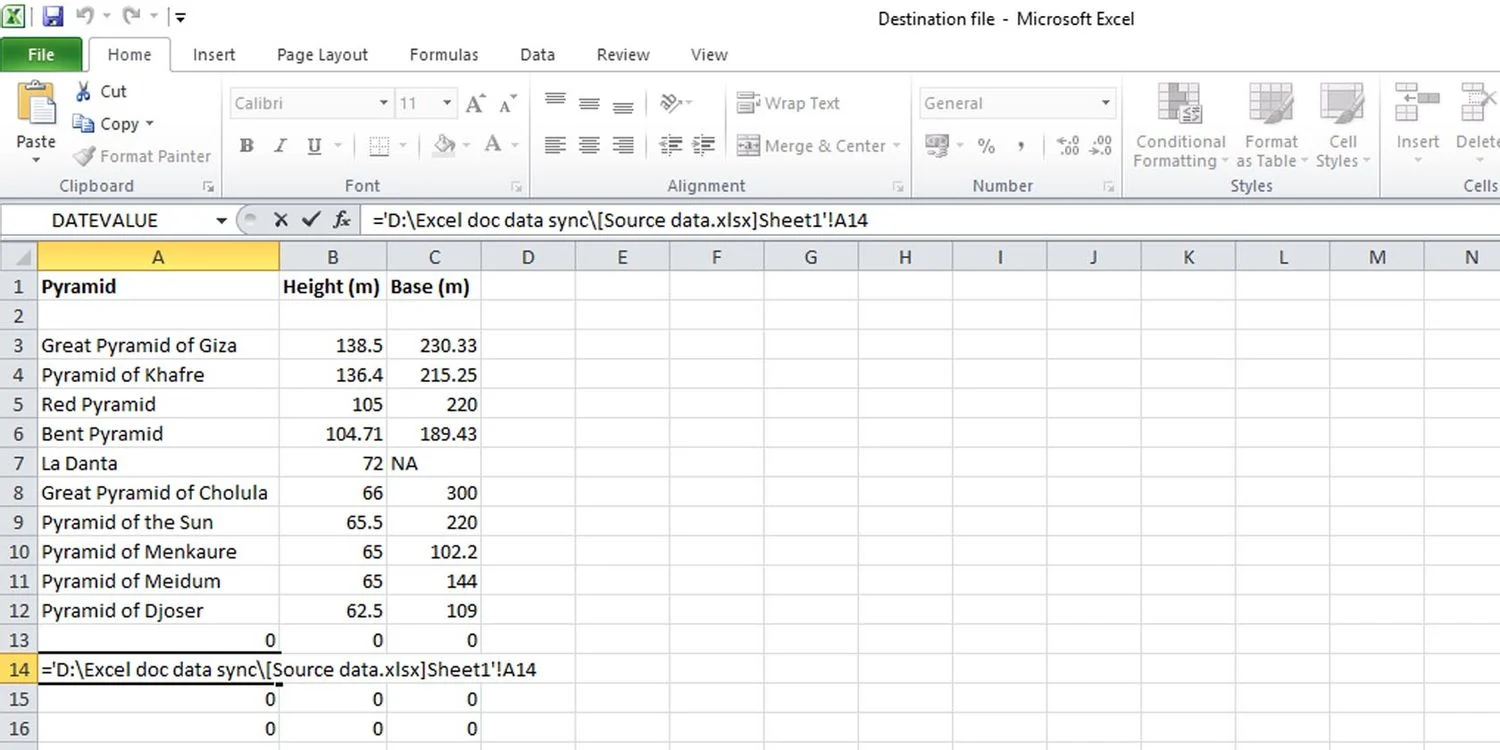Screen dimensions: 1500x750
Task: Switch to the Data tab
Action: [537, 55]
